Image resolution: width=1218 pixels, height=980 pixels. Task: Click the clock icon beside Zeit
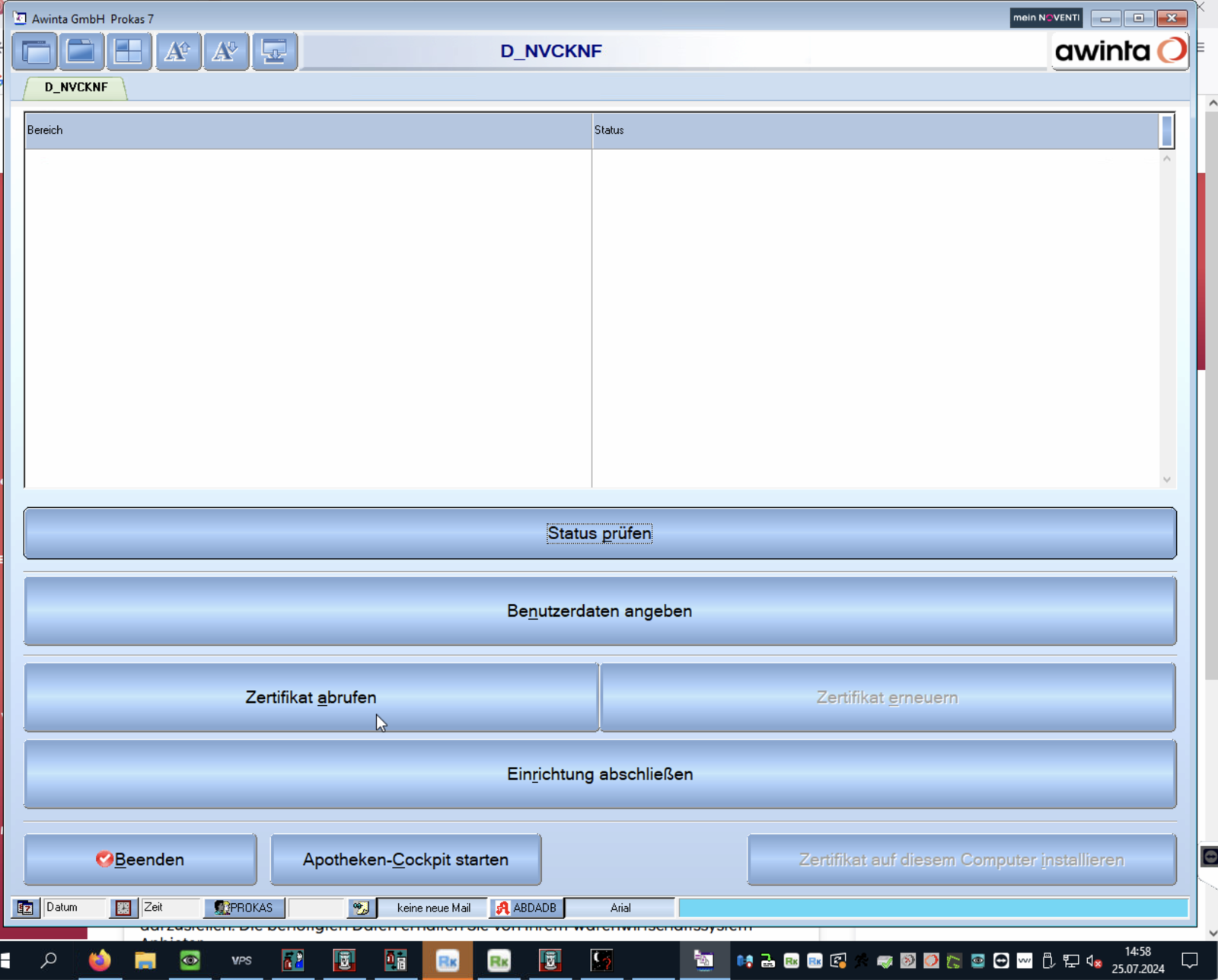[x=123, y=908]
